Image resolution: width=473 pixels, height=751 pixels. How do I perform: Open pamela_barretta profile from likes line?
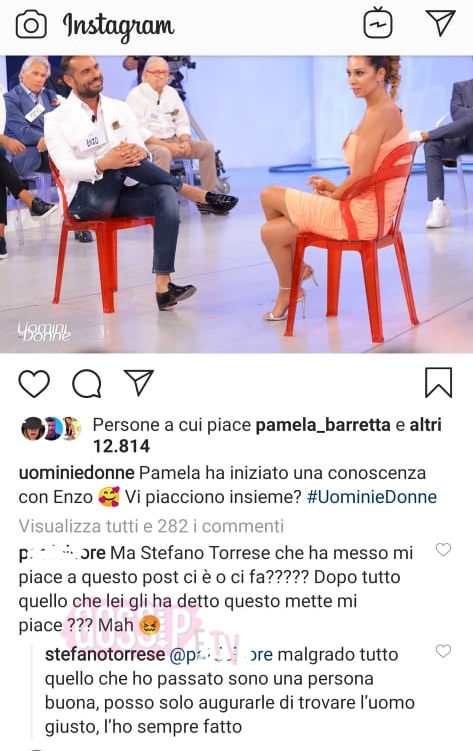pyautogui.click(x=323, y=425)
